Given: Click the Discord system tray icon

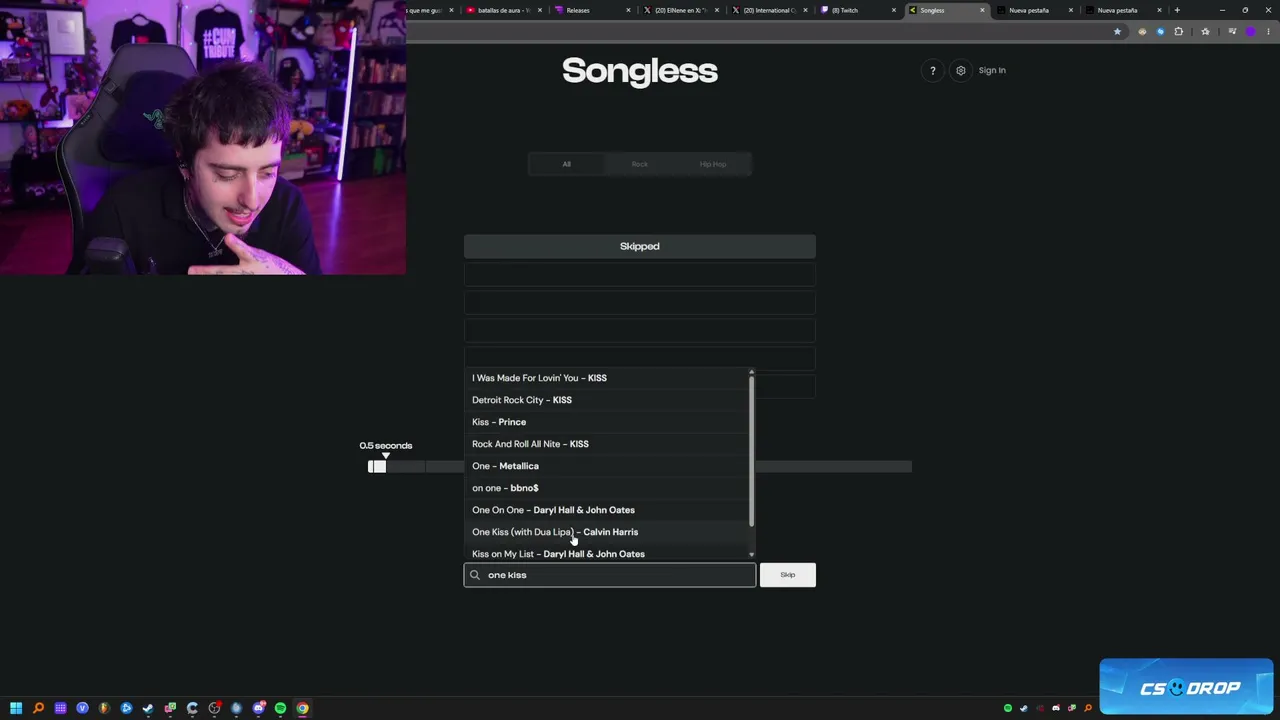Looking at the screenshot, I should (x=1056, y=708).
